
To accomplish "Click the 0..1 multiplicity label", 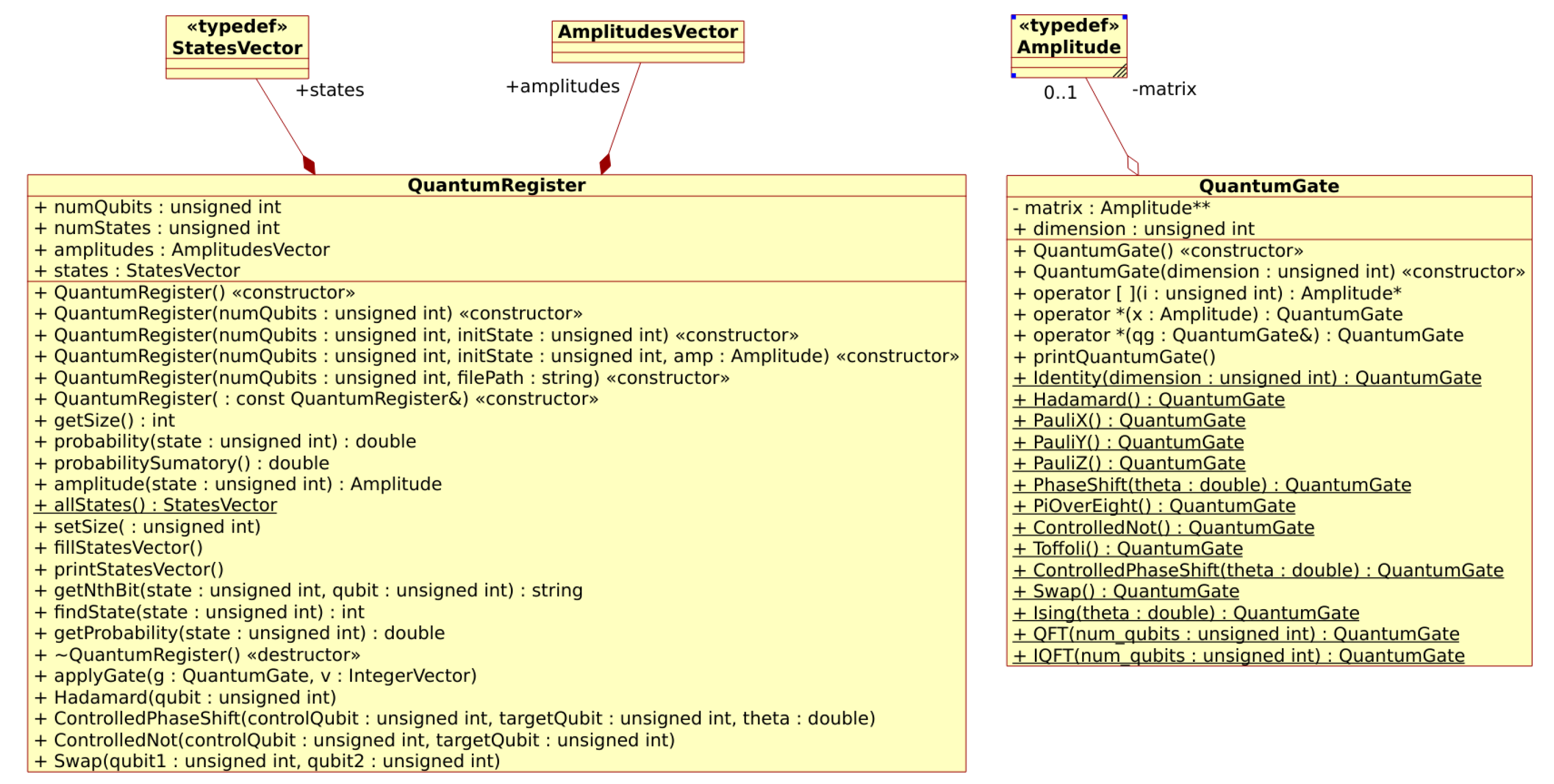I will (x=1060, y=93).
